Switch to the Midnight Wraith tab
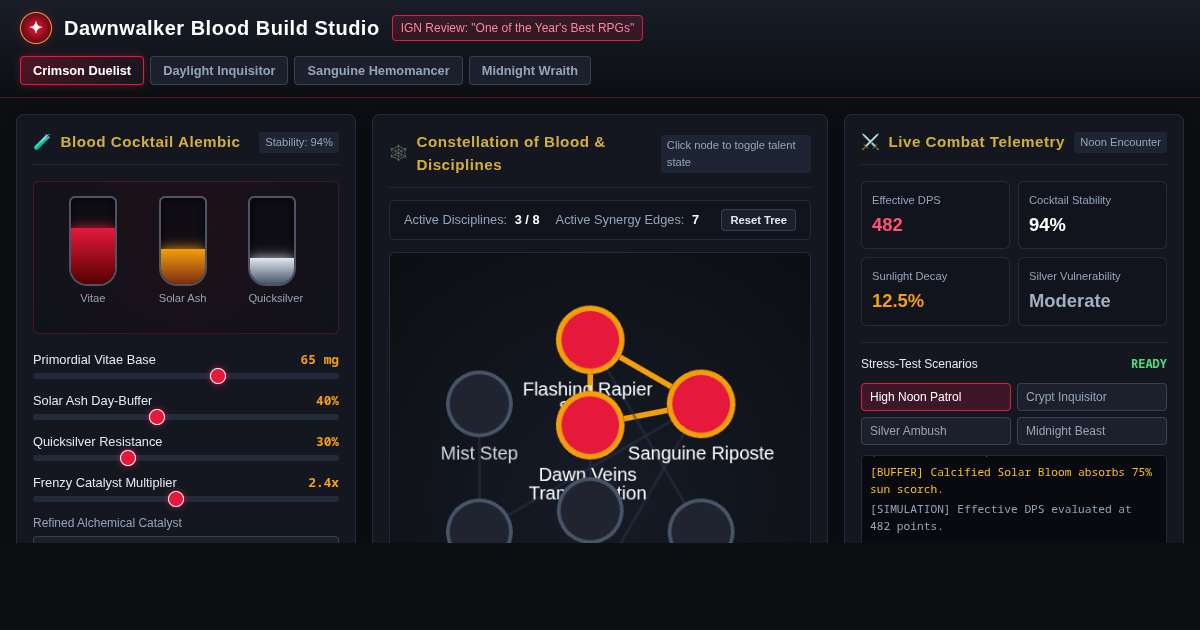 530,71
